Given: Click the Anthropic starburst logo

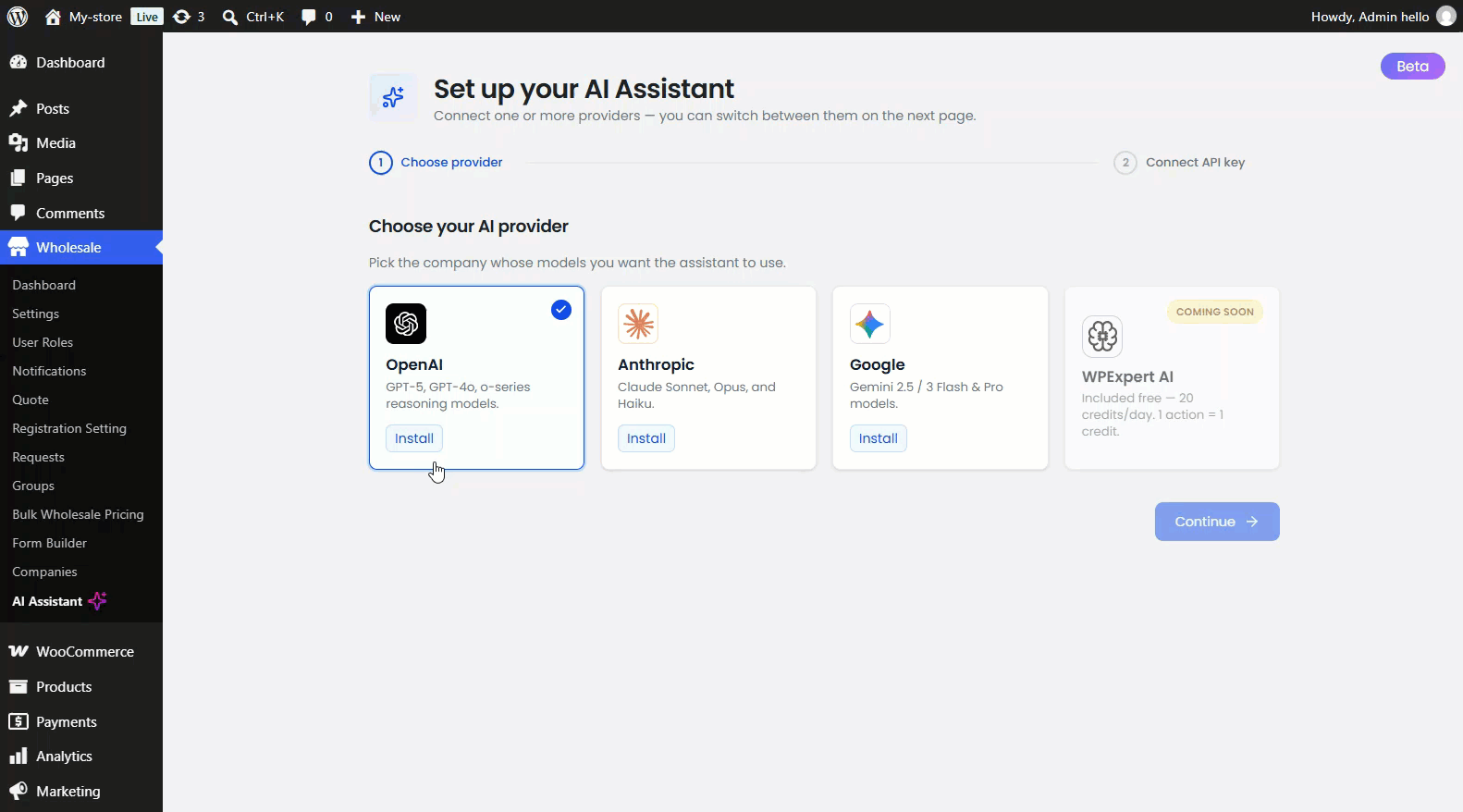Looking at the screenshot, I should click(638, 324).
